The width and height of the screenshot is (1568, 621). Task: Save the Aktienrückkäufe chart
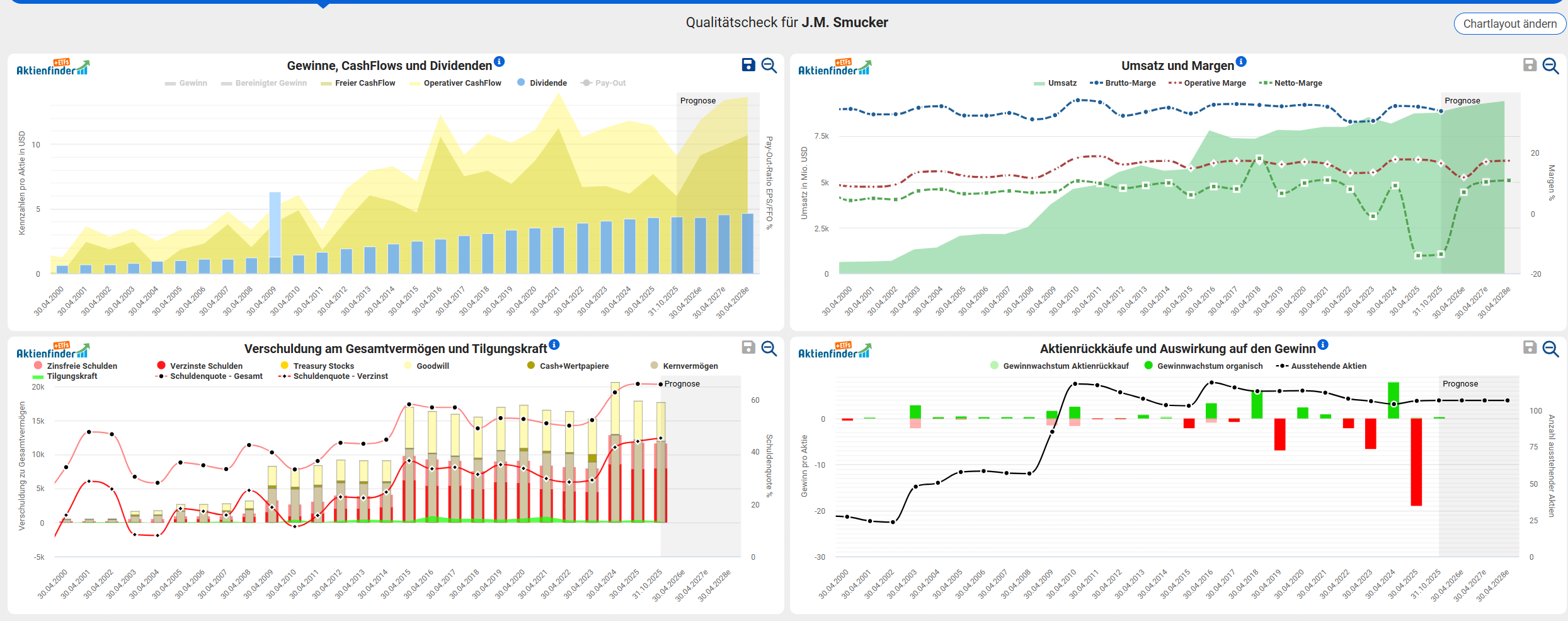[1530, 347]
